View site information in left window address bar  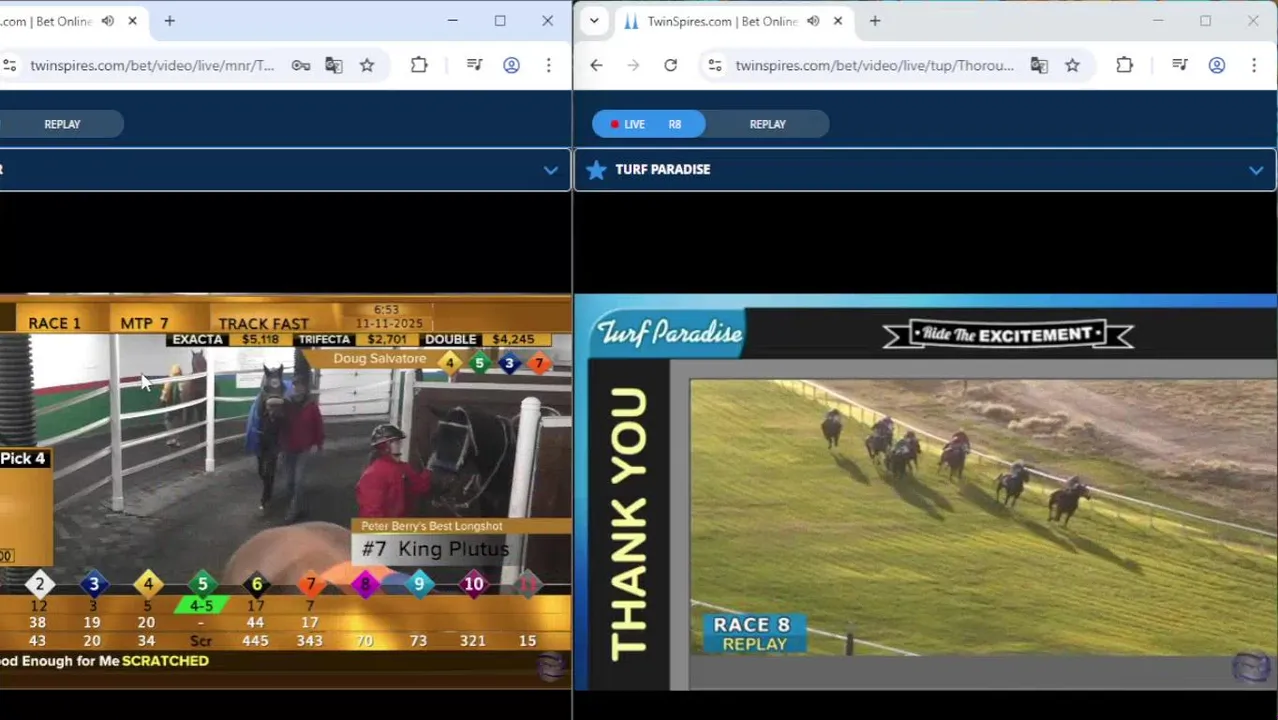tap(9, 65)
